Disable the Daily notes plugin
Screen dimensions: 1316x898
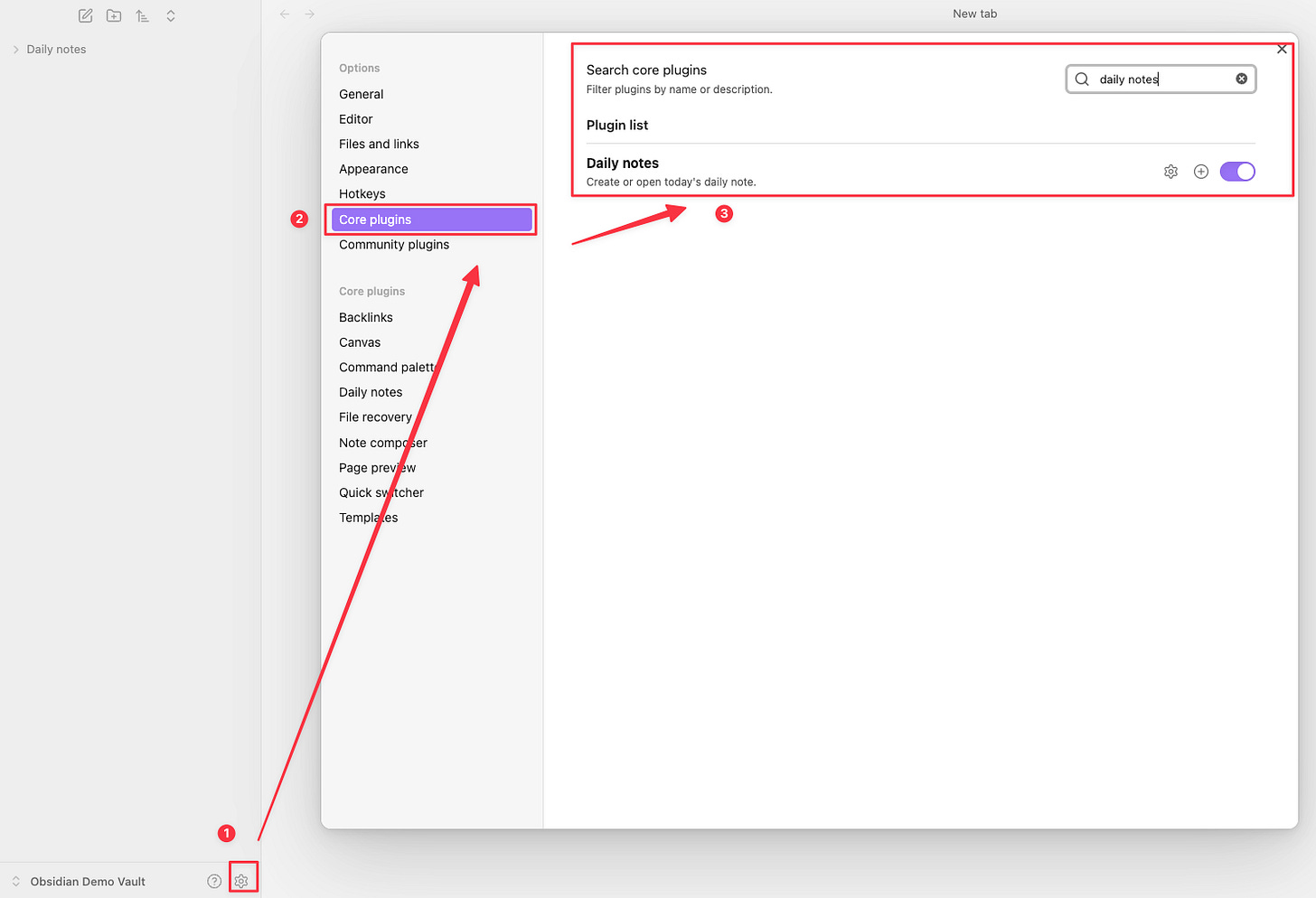click(1237, 171)
